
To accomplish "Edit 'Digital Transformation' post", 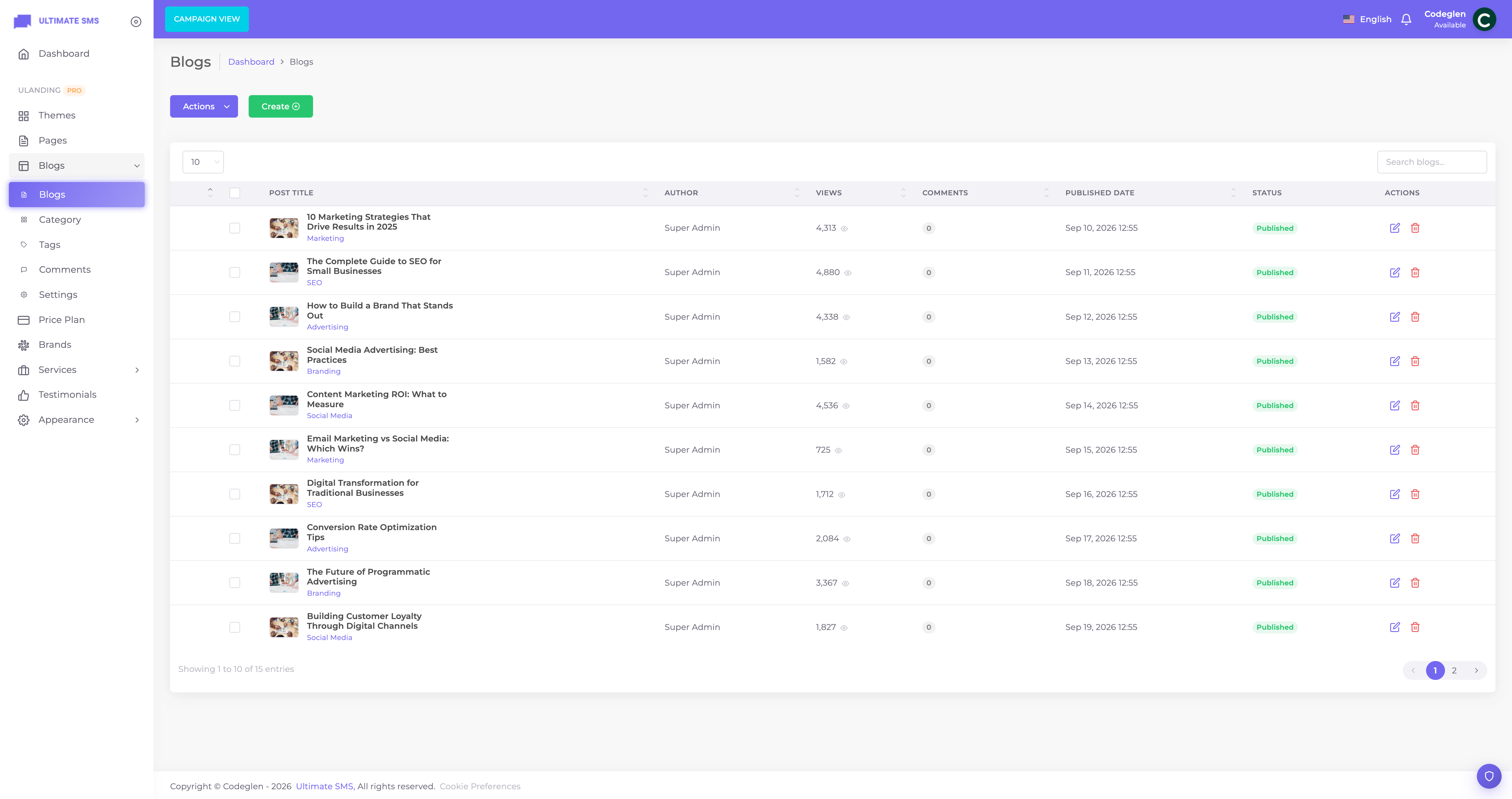I will pyautogui.click(x=1394, y=494).
